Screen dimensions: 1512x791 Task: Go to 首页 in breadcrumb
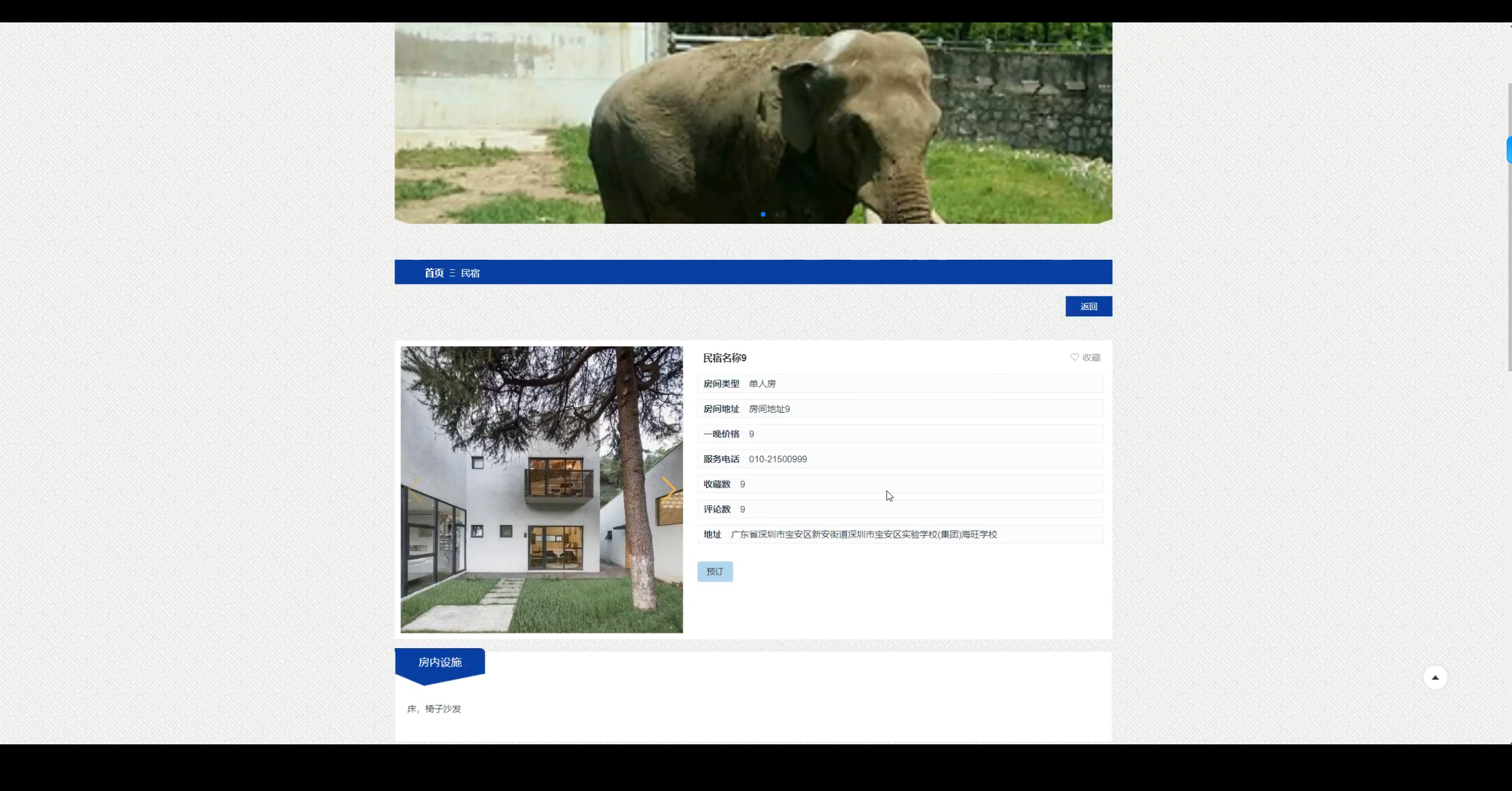434,273
